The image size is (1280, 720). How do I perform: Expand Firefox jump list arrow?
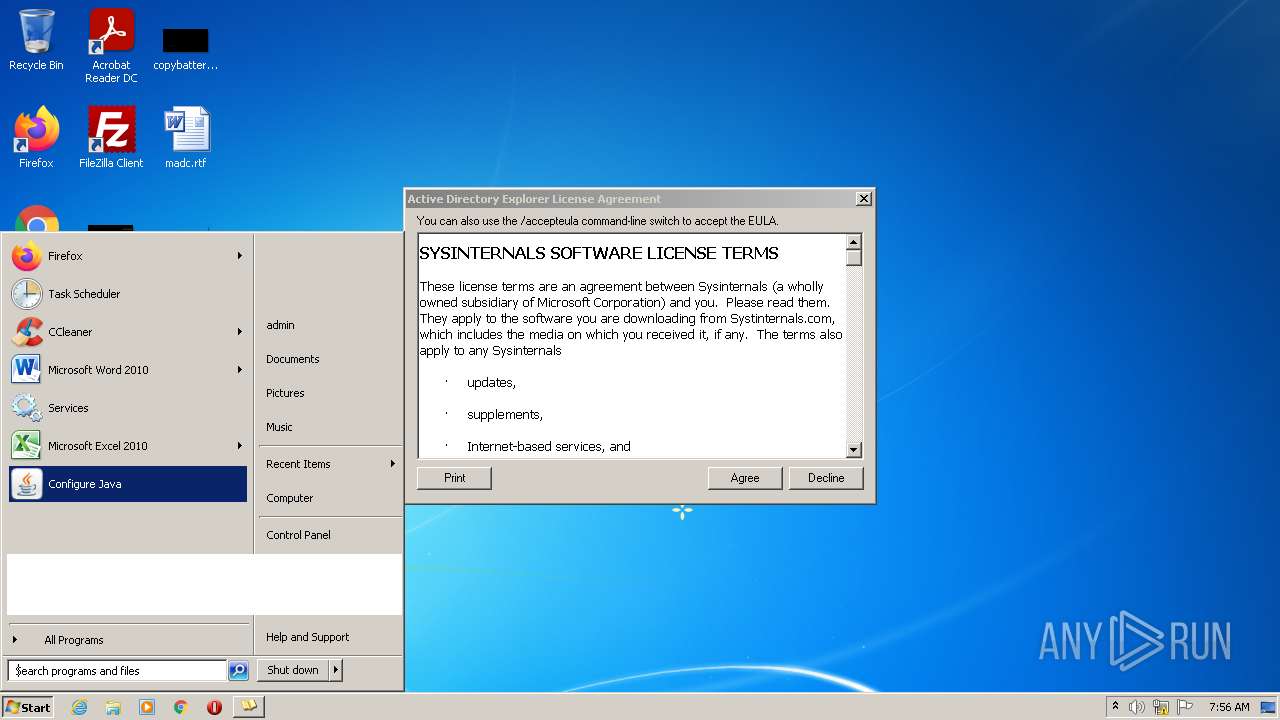pos(240,256)
